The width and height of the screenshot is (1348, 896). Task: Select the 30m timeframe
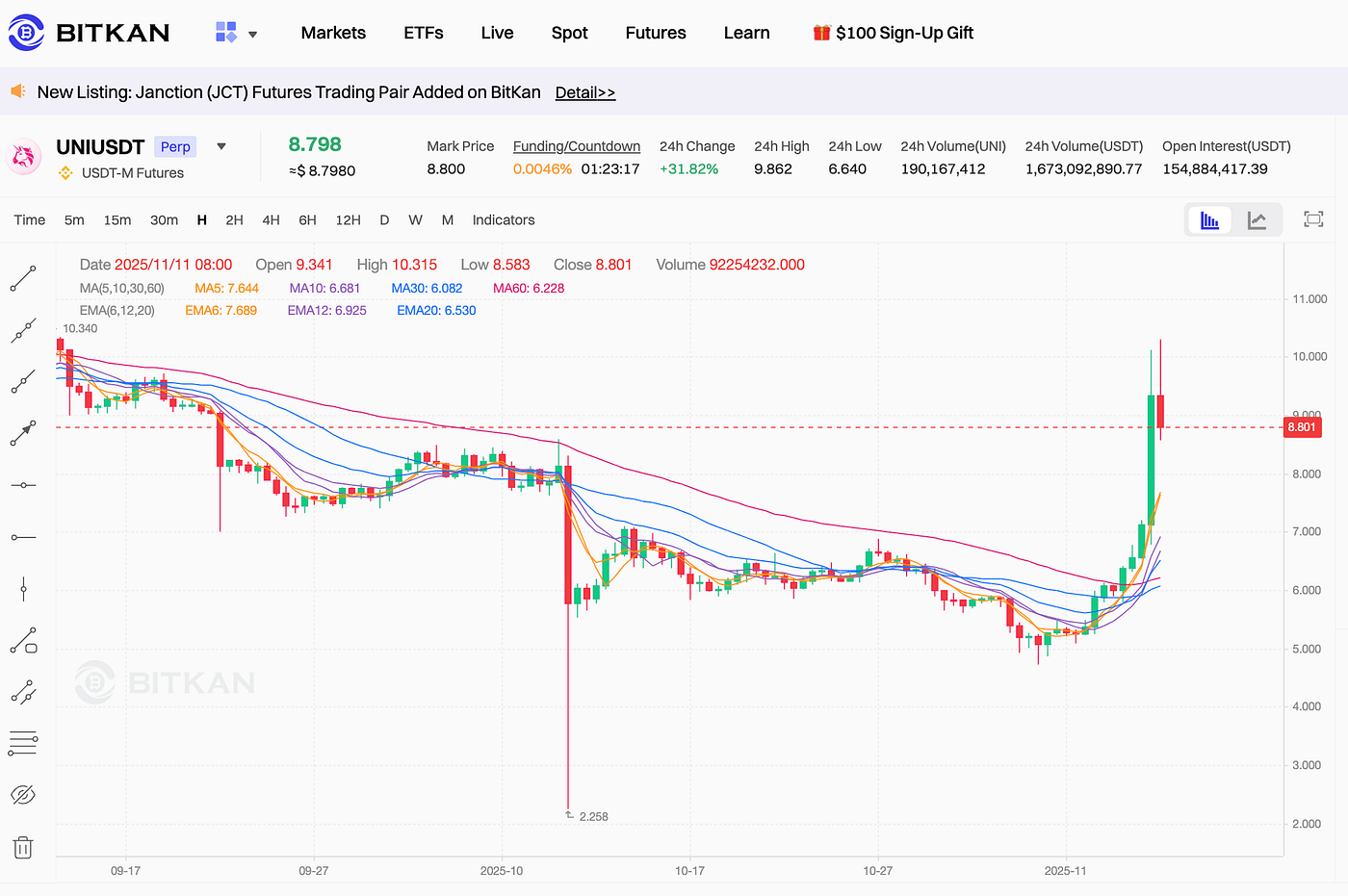coord(164,220)
